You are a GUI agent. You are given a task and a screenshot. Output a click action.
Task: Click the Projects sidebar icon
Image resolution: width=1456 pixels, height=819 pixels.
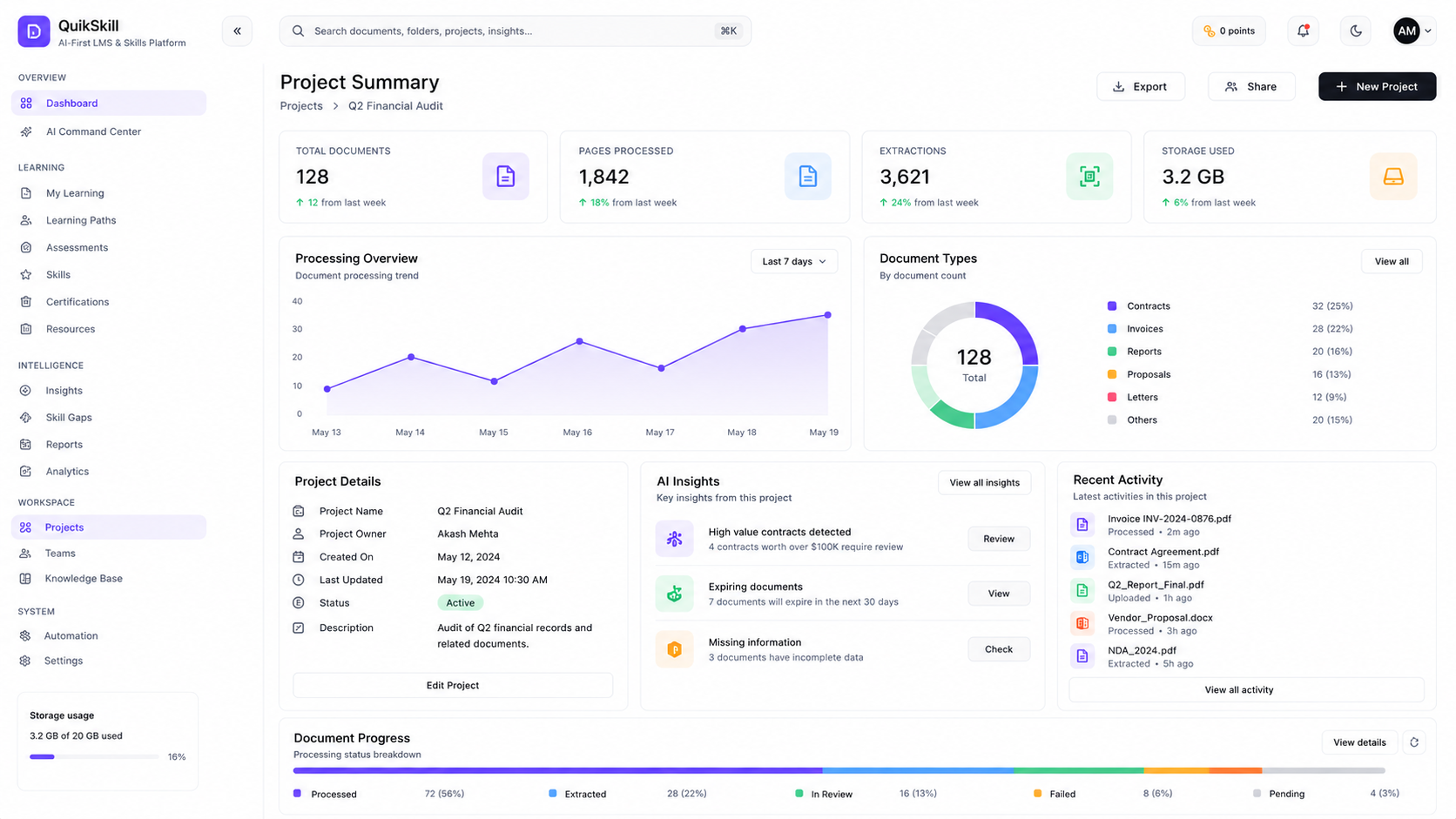click(26, 527)
